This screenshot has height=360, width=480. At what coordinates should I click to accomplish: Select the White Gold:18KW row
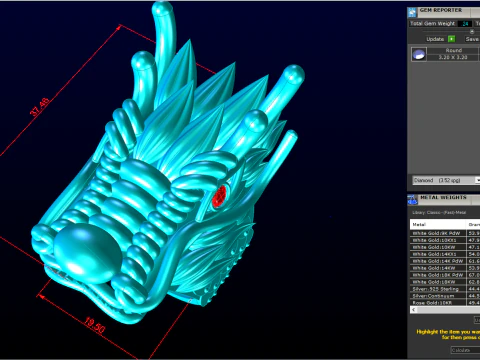445,282
